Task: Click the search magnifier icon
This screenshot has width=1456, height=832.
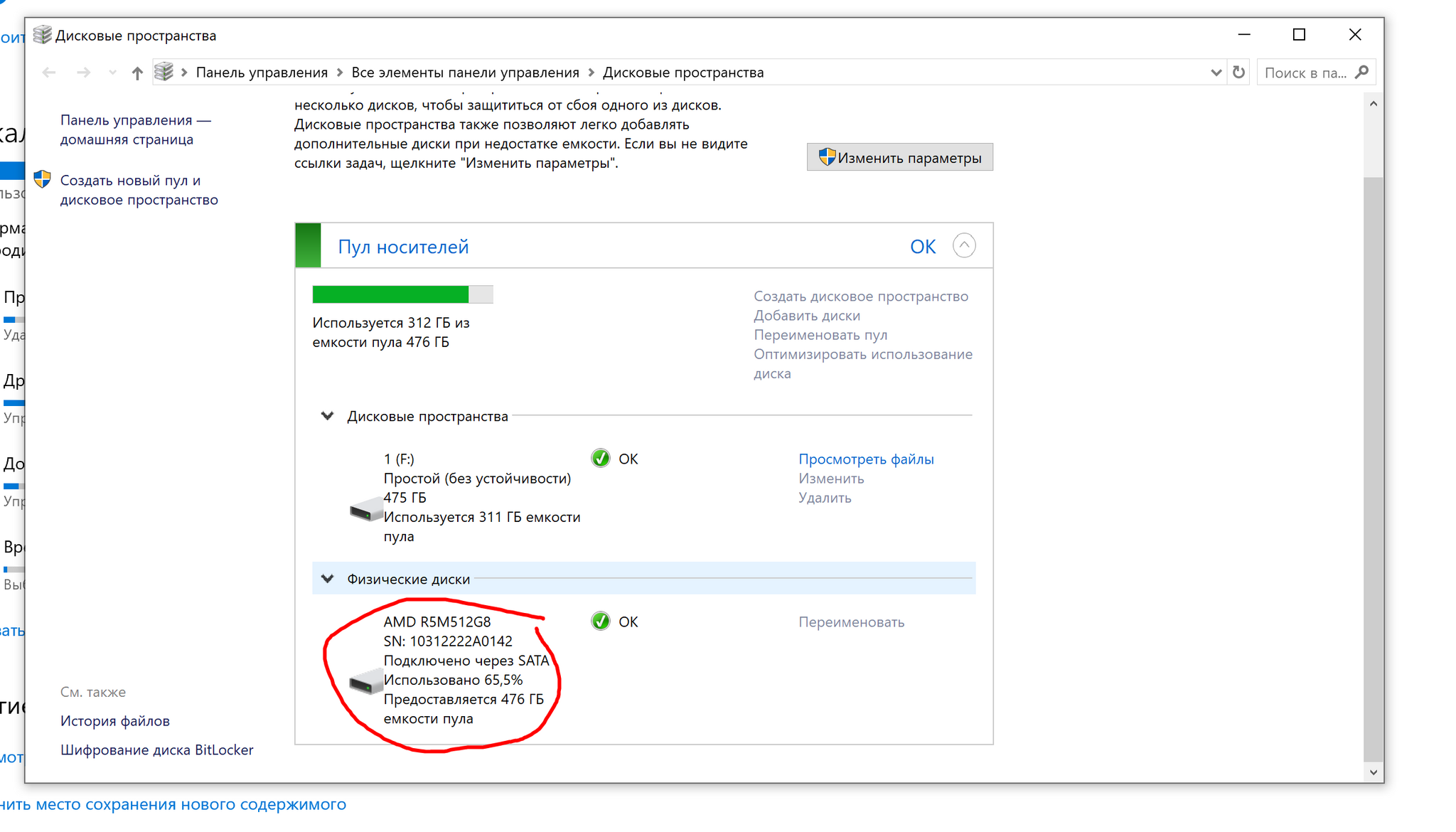Action: click(x=1361, y=73)
